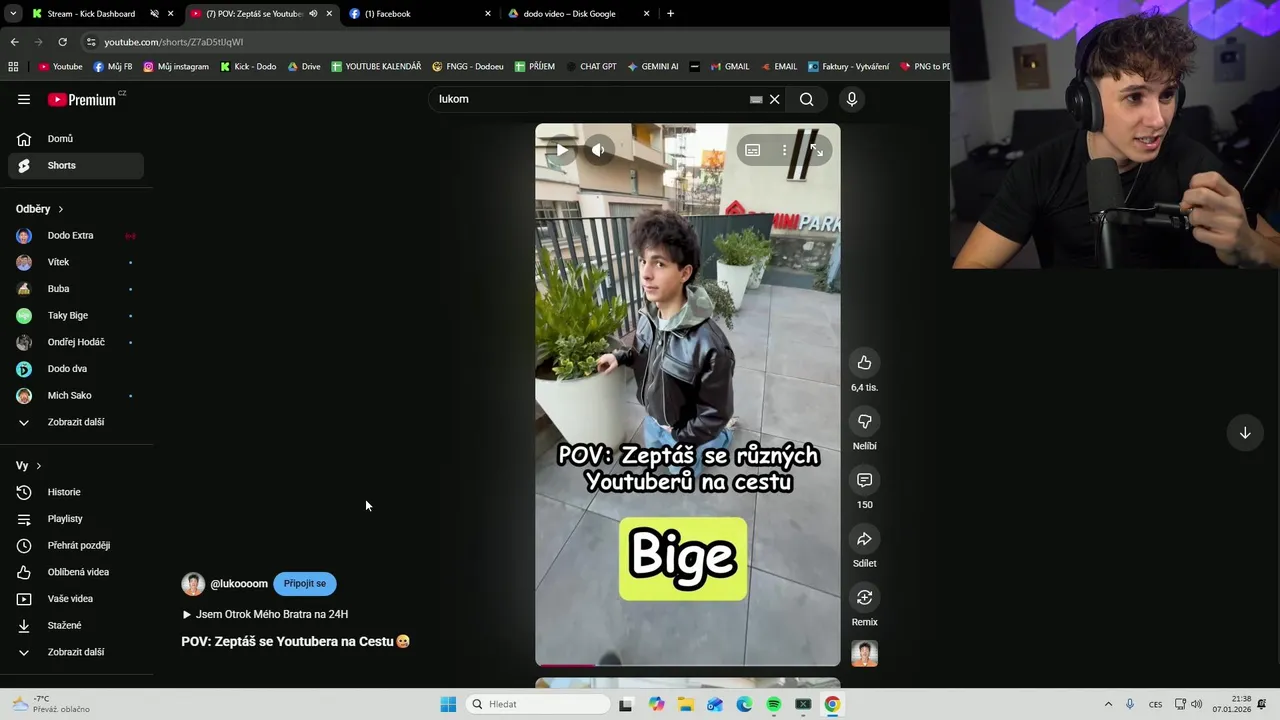
Task: Open the Kick - Dodo bookmark
Action: point(248,67)
